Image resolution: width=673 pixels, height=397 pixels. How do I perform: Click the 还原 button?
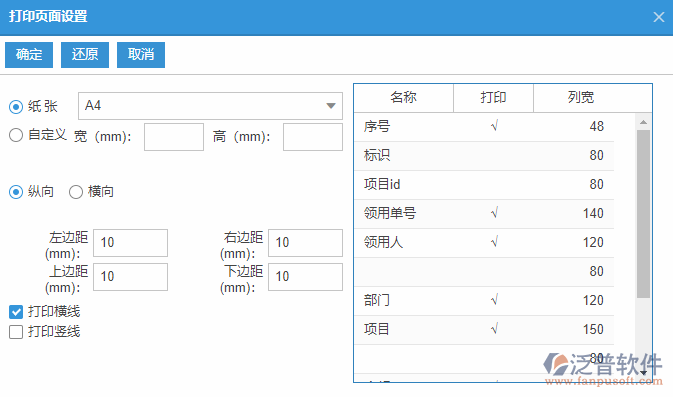[85, 55]
